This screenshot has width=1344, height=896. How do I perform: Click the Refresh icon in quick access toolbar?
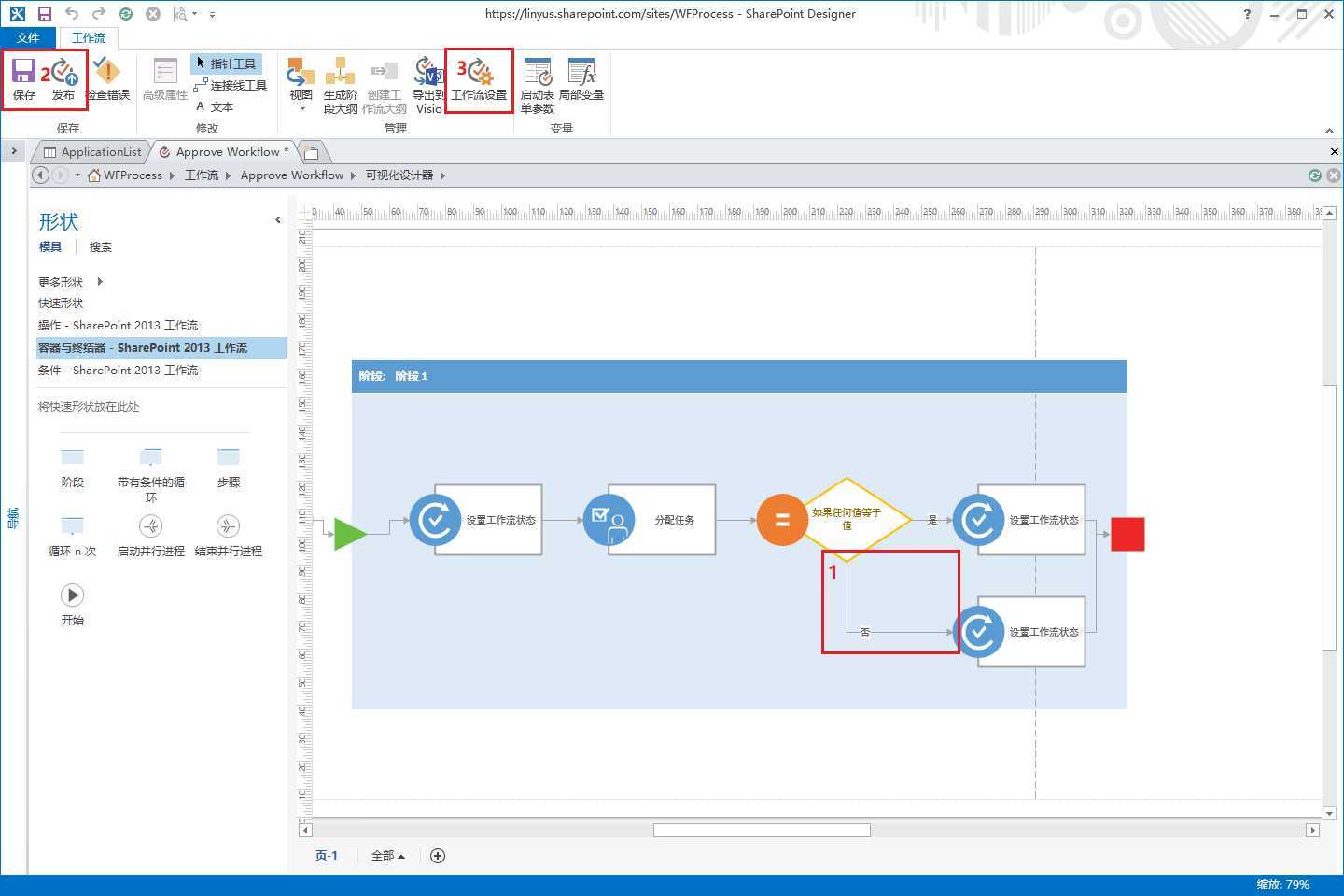(126, 14)
